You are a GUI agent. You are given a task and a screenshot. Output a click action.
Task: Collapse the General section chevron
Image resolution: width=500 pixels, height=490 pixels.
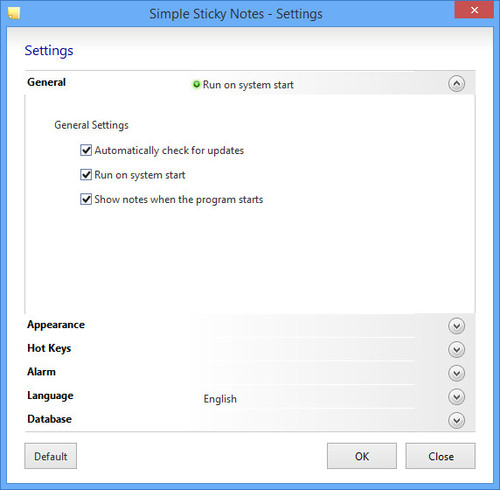456,84
